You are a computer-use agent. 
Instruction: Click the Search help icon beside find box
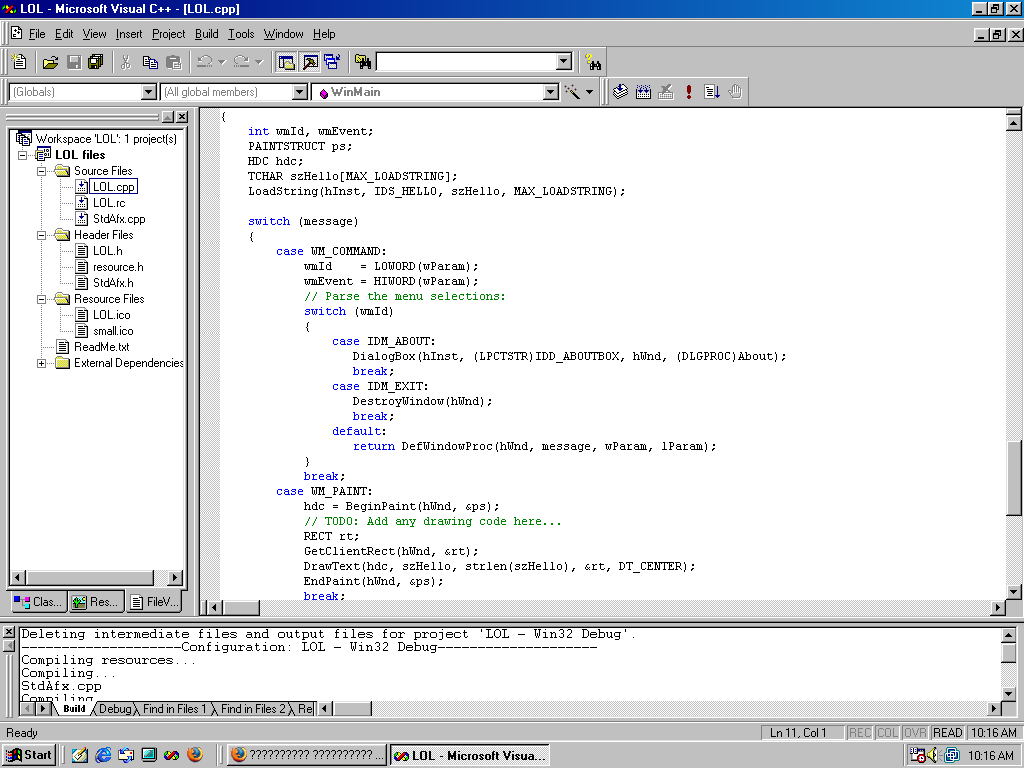tap(593, 61)
